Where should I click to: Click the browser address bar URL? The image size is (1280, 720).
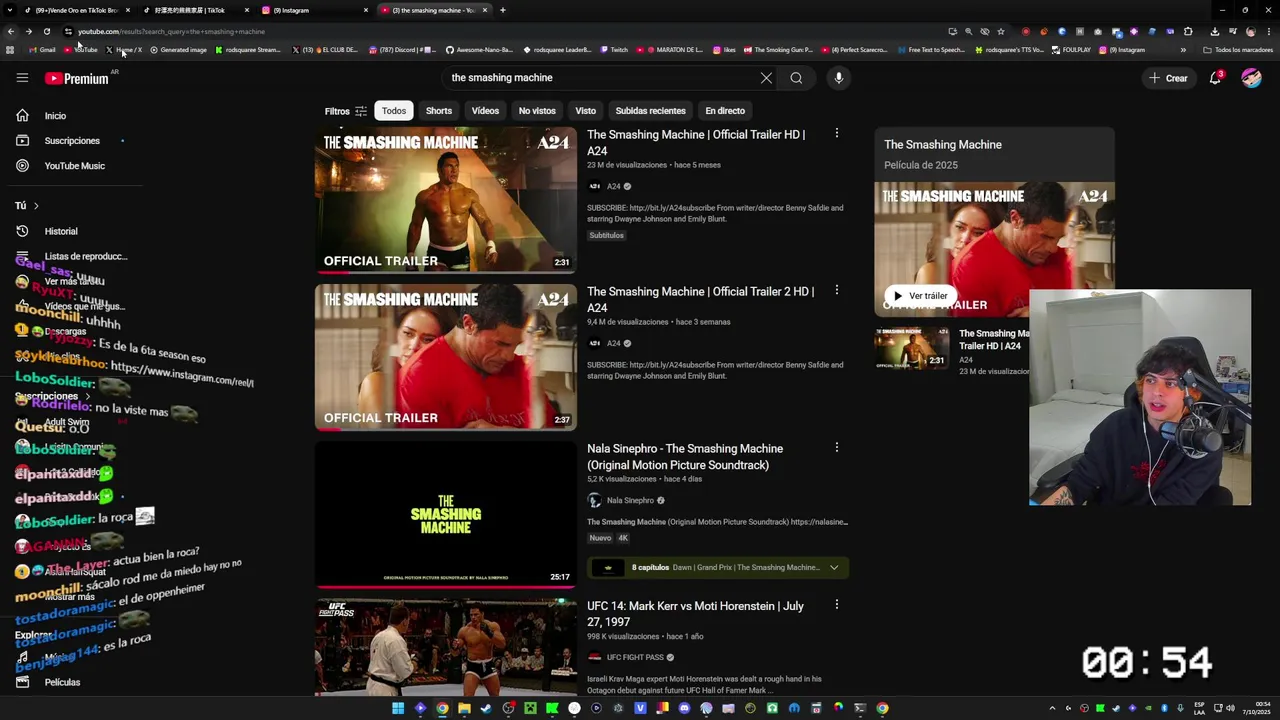pyautogui.click(x=171, y=31)
